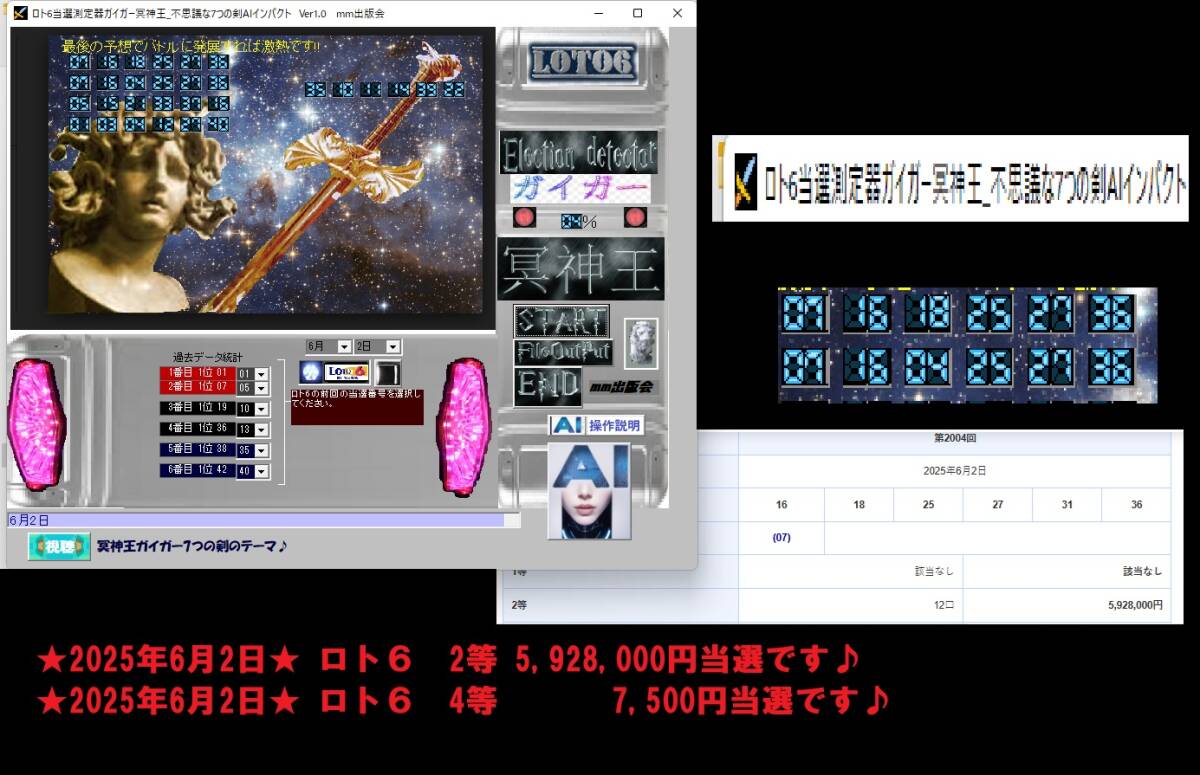The image size is (1200, 775).
Task: Close the ロト6 application window
Action: [x=678, y=13]
